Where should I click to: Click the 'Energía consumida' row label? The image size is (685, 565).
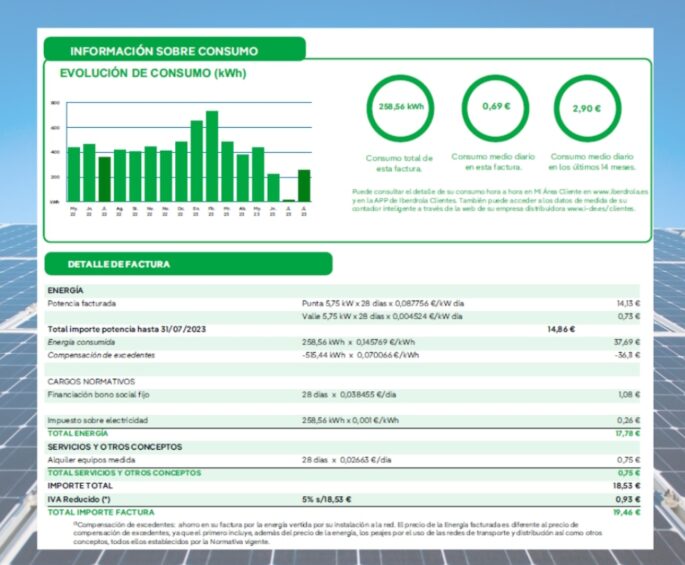click(81, 342)
